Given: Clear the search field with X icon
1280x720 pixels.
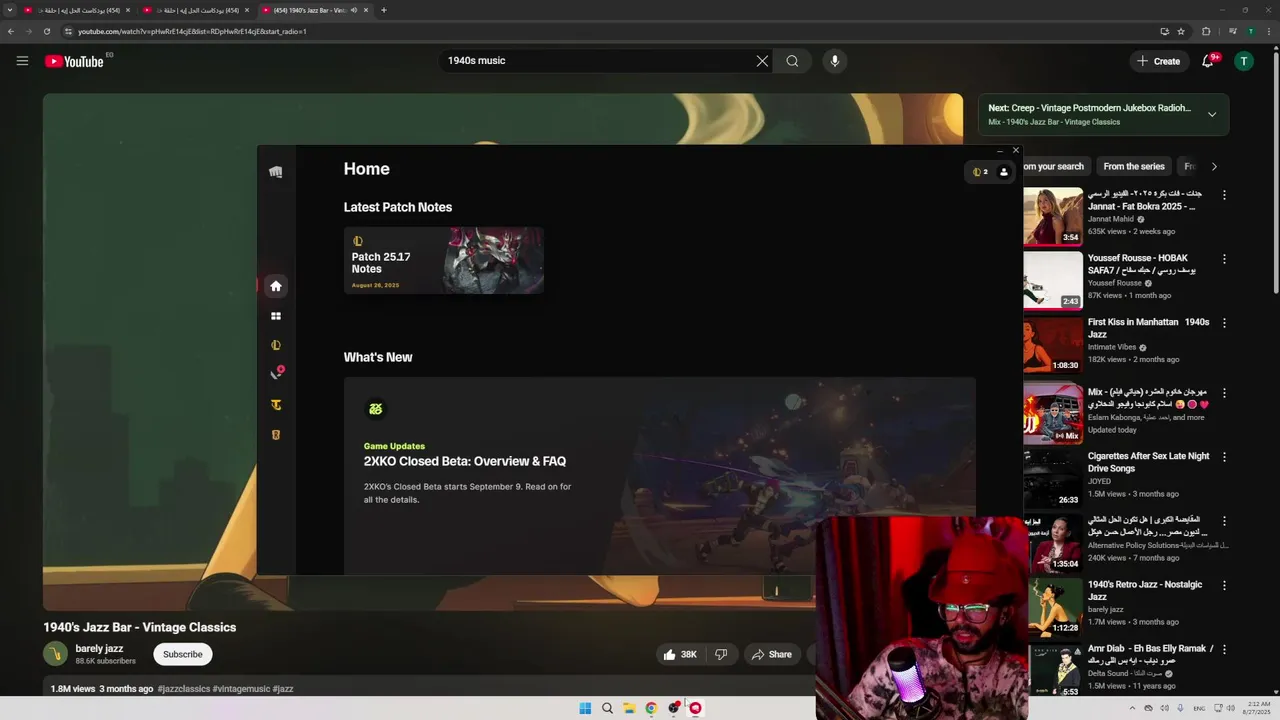Looking at the screenshot, I should [762, 61].
